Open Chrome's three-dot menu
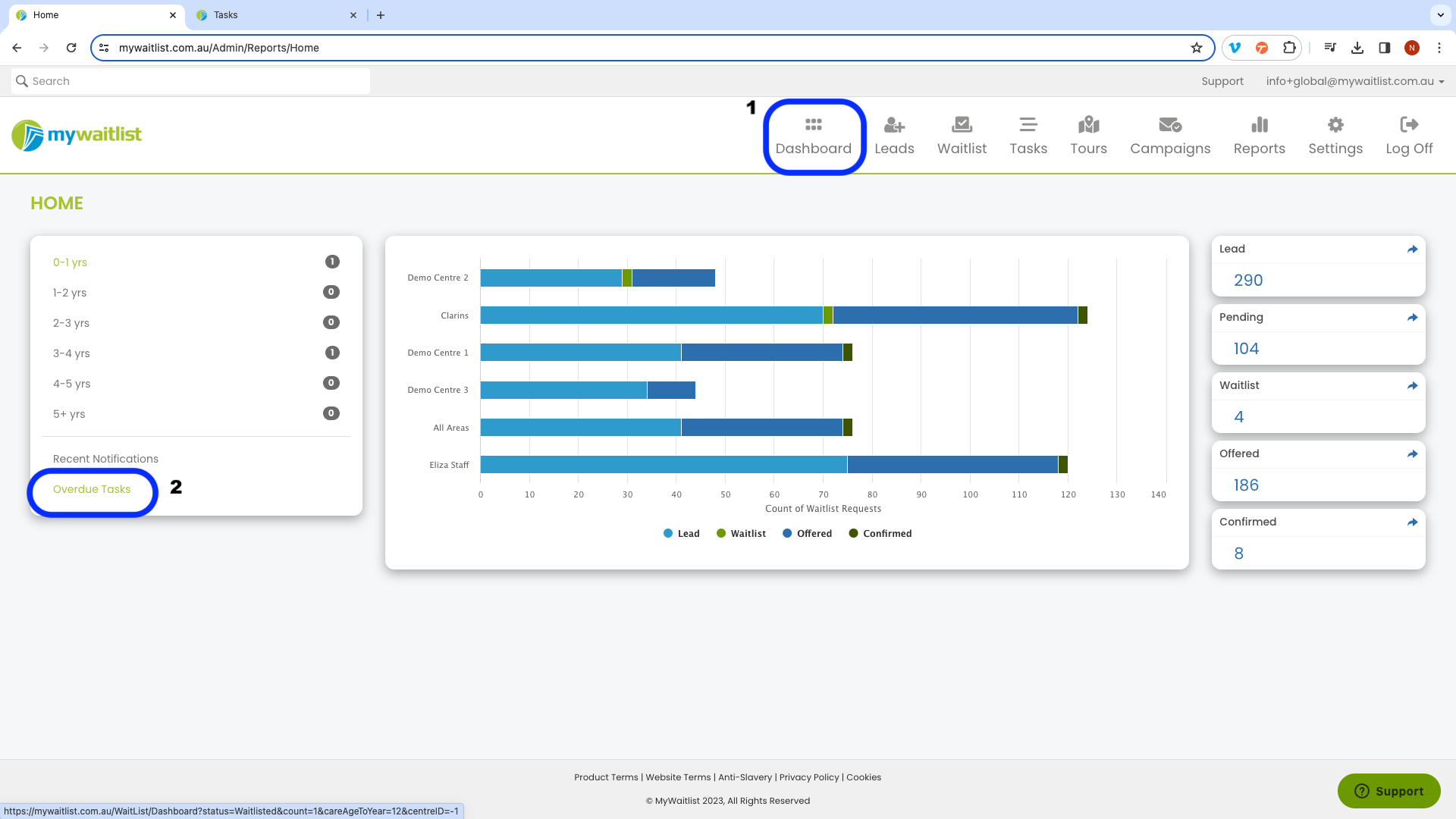Viewport: 1456px width, 819px height. [x=1440, y=47]
